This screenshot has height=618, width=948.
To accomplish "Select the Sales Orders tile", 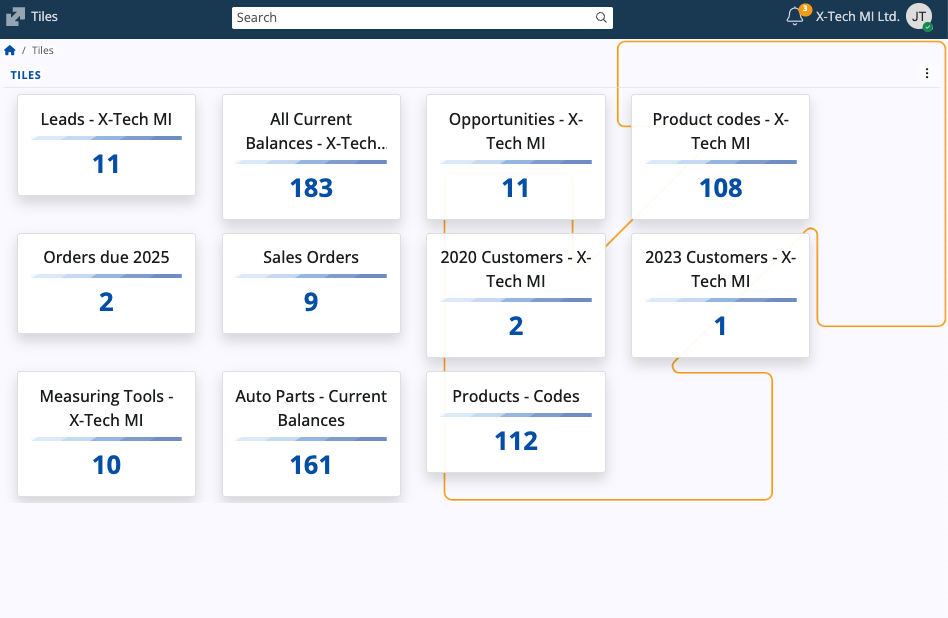I will 311,283.
